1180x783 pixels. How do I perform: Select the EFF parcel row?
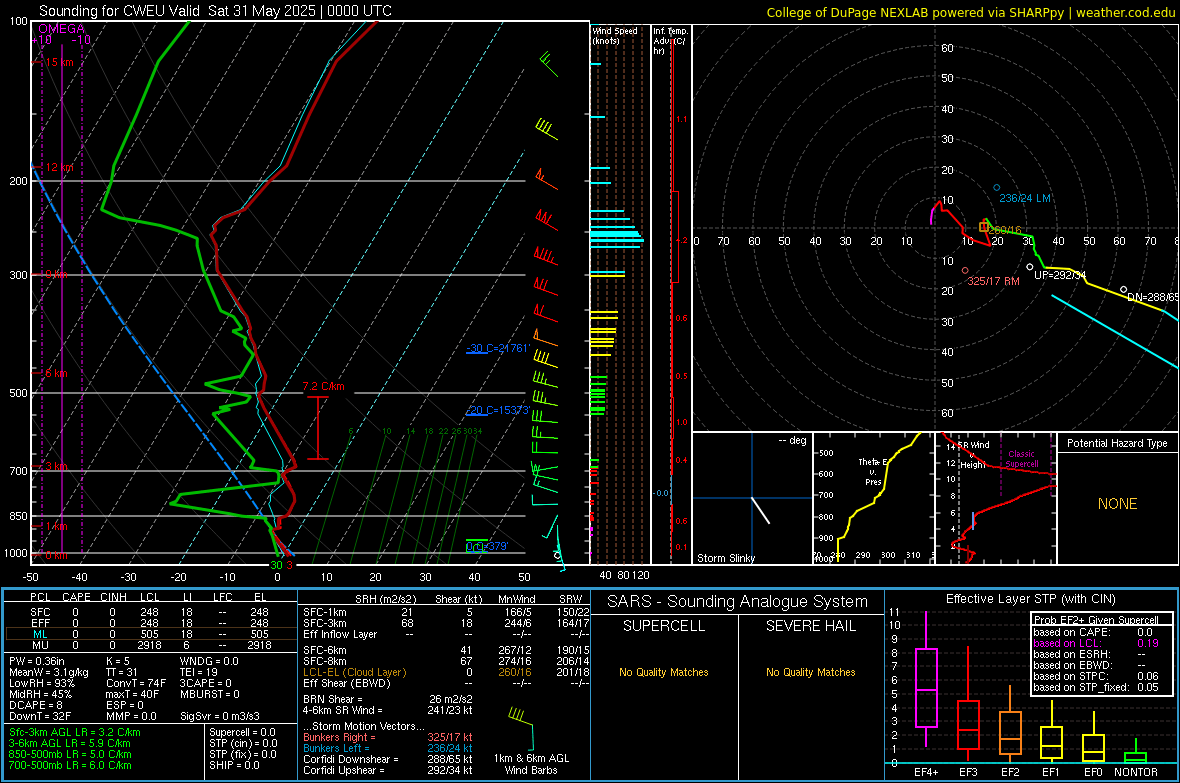point(151,623)
